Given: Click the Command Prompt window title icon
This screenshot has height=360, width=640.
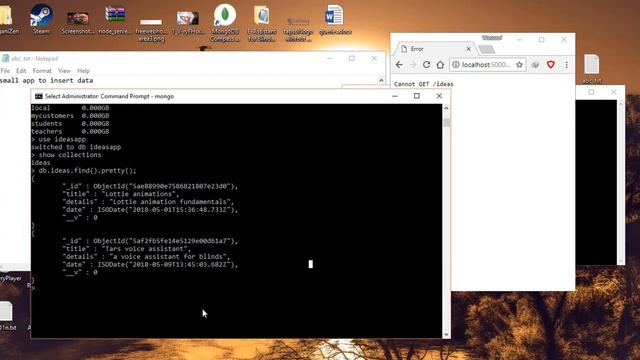Looking at the screenshot, I should tap(39, 96).
